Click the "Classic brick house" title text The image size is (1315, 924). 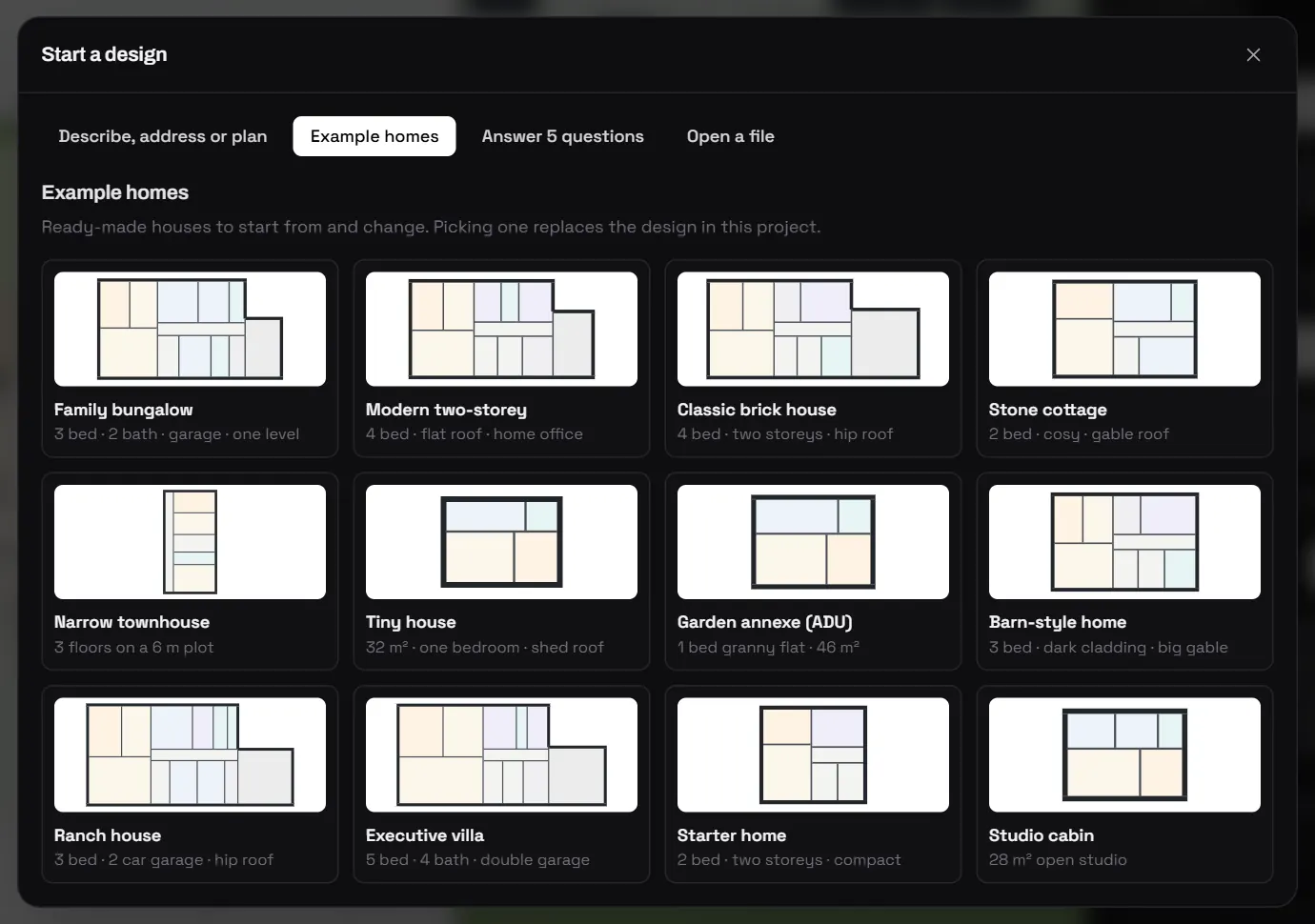click(x=757, y=410)
